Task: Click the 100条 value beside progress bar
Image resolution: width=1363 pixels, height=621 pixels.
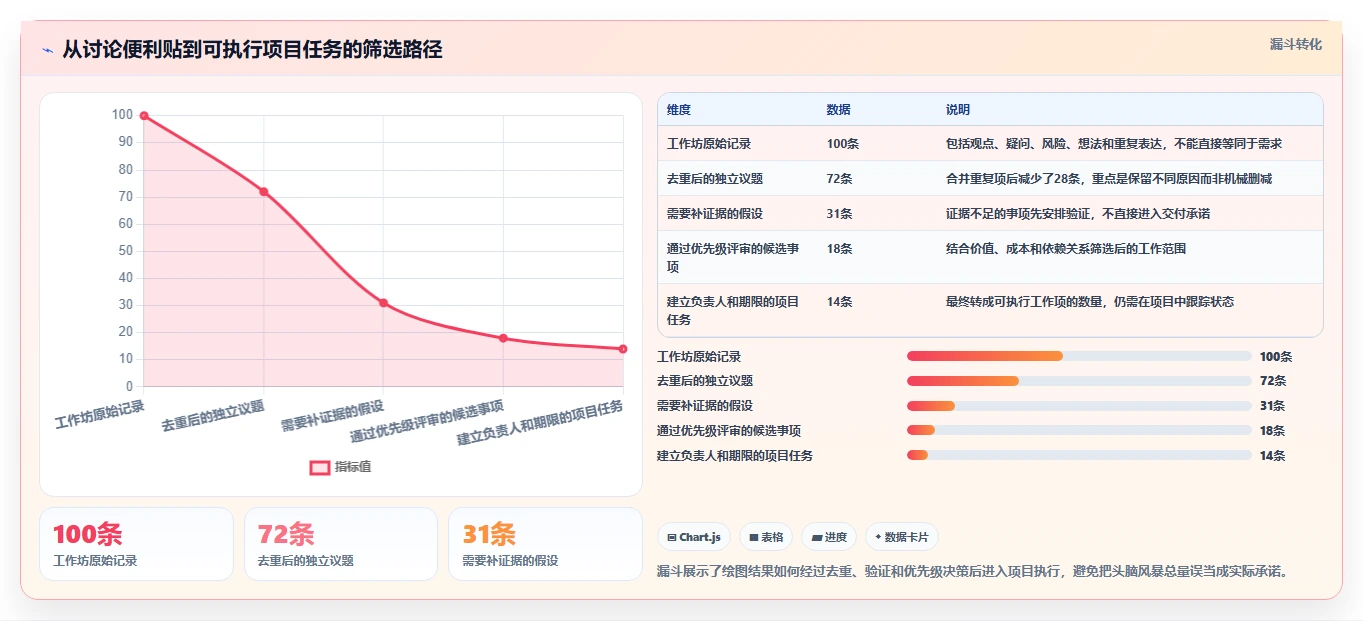Action: coord(1276,357)
